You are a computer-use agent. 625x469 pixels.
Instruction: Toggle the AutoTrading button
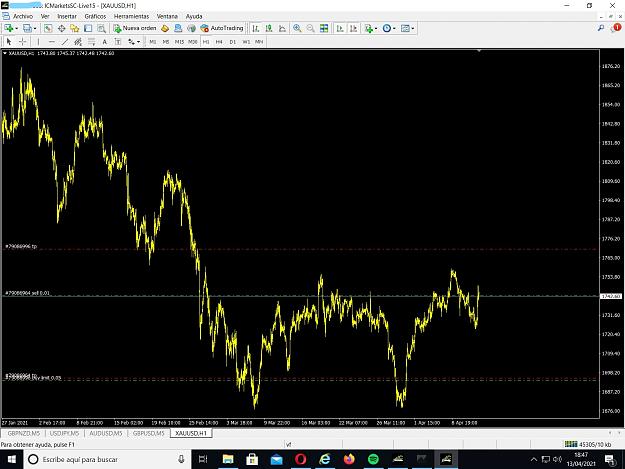222,28
